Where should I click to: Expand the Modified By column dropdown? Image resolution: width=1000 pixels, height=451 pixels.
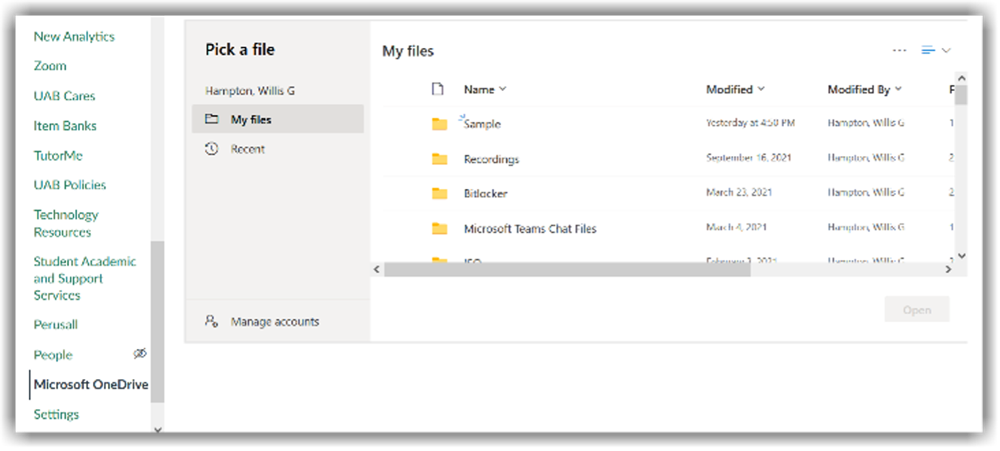click(x=898, y=89)
